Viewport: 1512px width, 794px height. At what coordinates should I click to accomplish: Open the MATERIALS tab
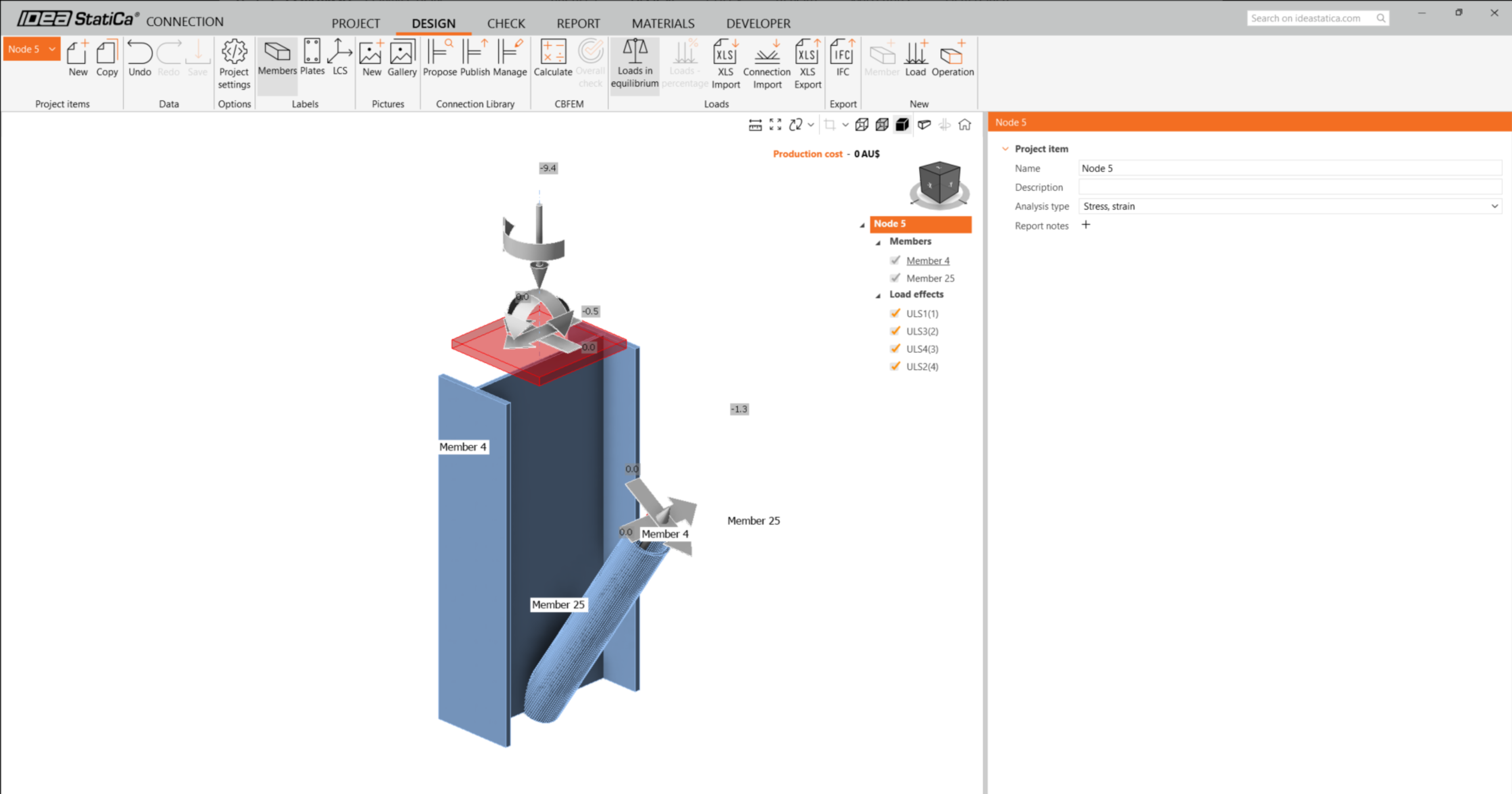click(x=663, y=23)
